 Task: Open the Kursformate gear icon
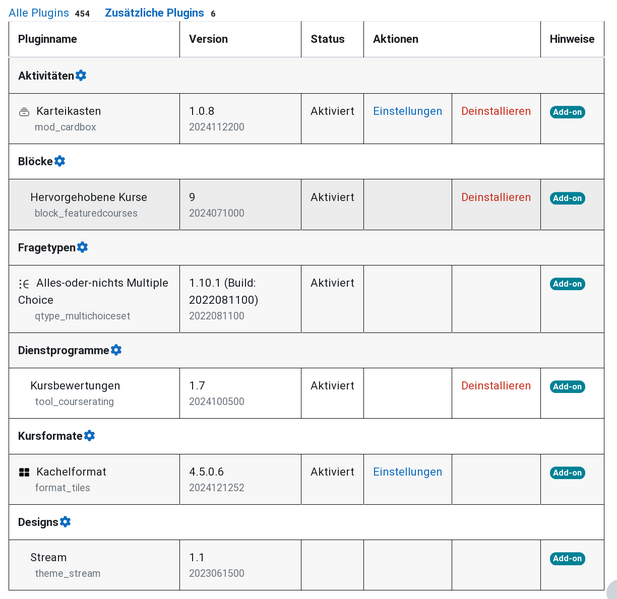[89, 436]
